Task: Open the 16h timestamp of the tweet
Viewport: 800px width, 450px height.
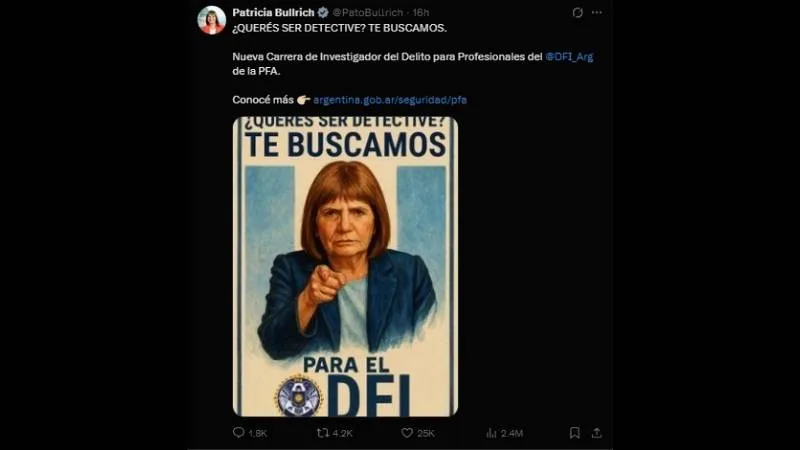Action: (x=421, y=12)
